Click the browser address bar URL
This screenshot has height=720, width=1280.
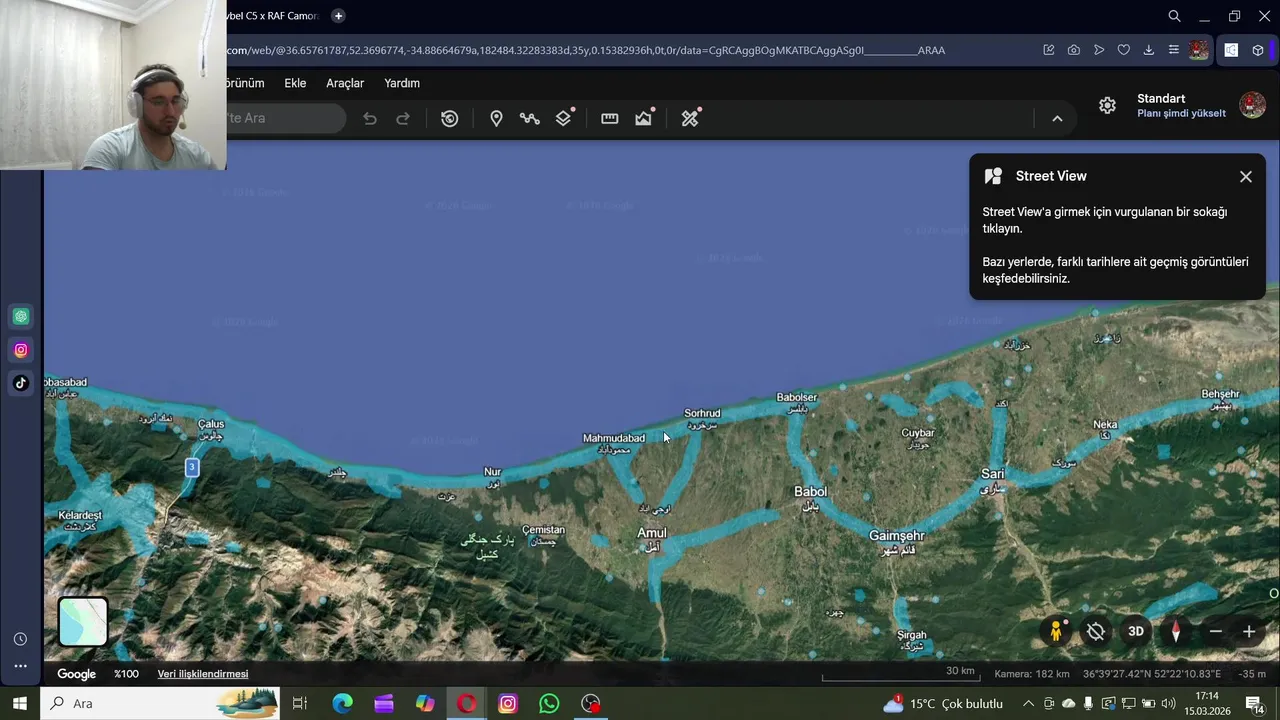pos(586,50)
